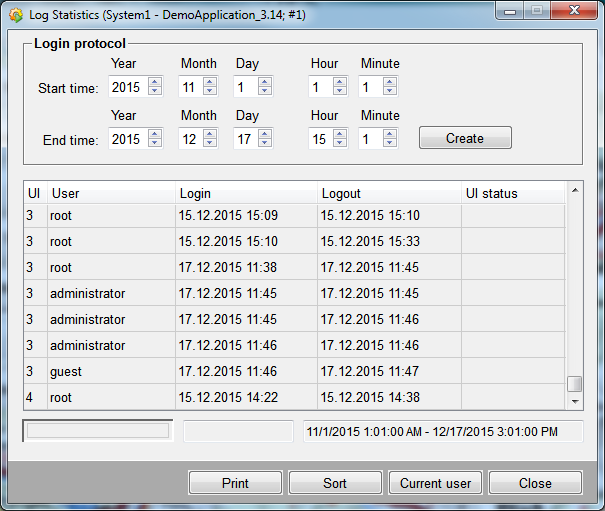
Task: Increase the End time Month value
Action: (x=210, y=134)
